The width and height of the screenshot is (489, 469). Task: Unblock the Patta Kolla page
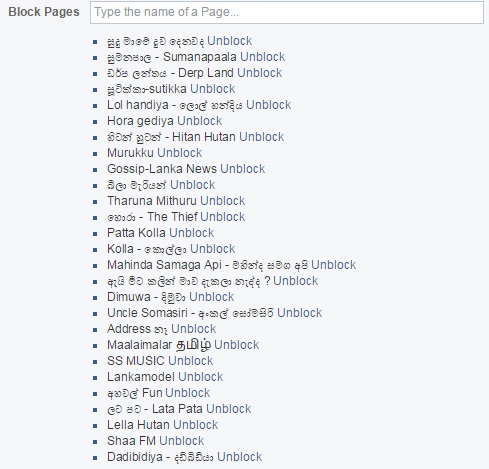(192, 233)
